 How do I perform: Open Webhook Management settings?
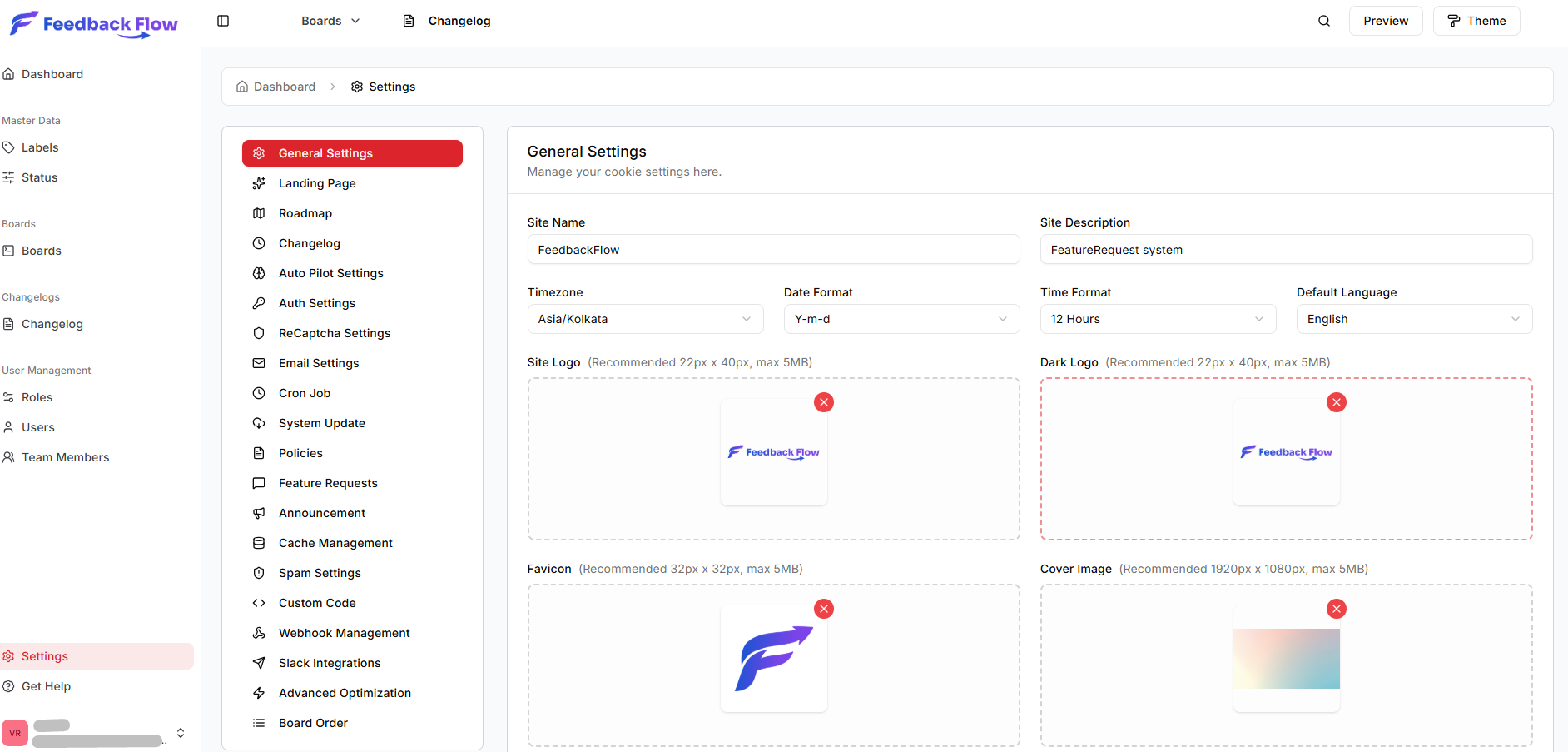[x=344, y=633]
